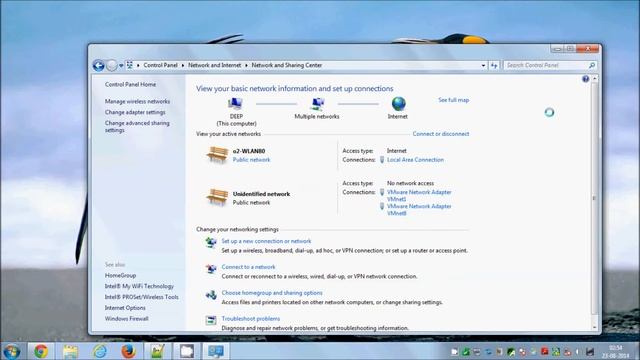Open Manage wireless networks
This screenshot has width=640, height=360.
click(x=137, y=101)
